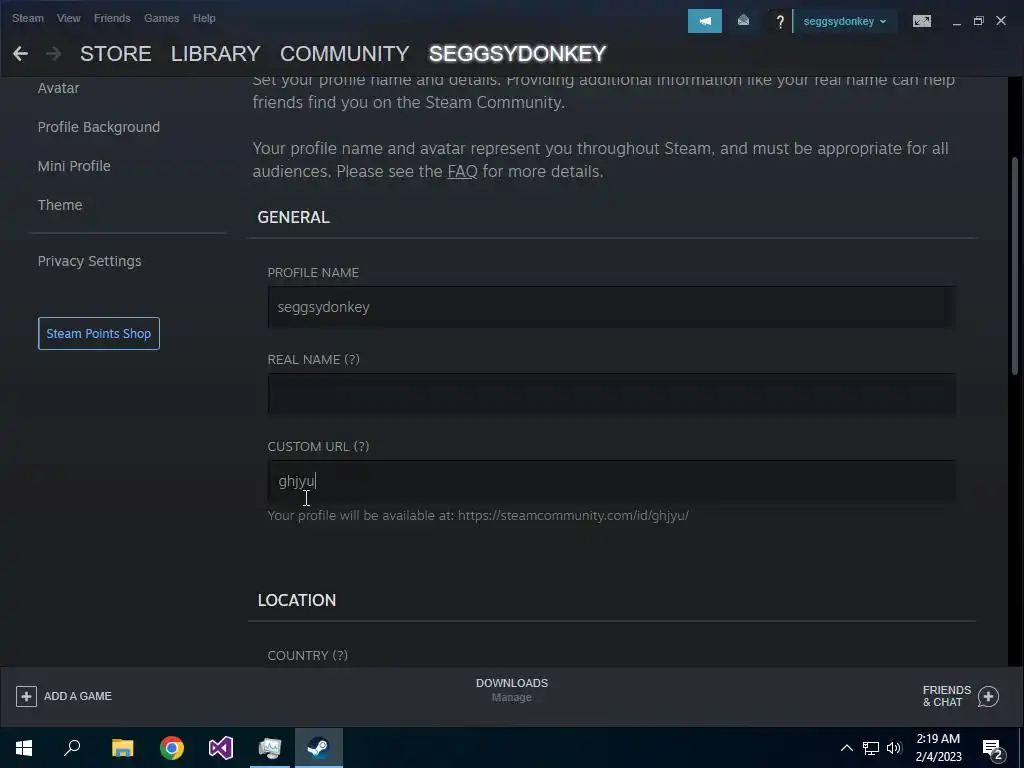
Task: Switch to Big Picture mode icon
Action: [x=921, y=22]
